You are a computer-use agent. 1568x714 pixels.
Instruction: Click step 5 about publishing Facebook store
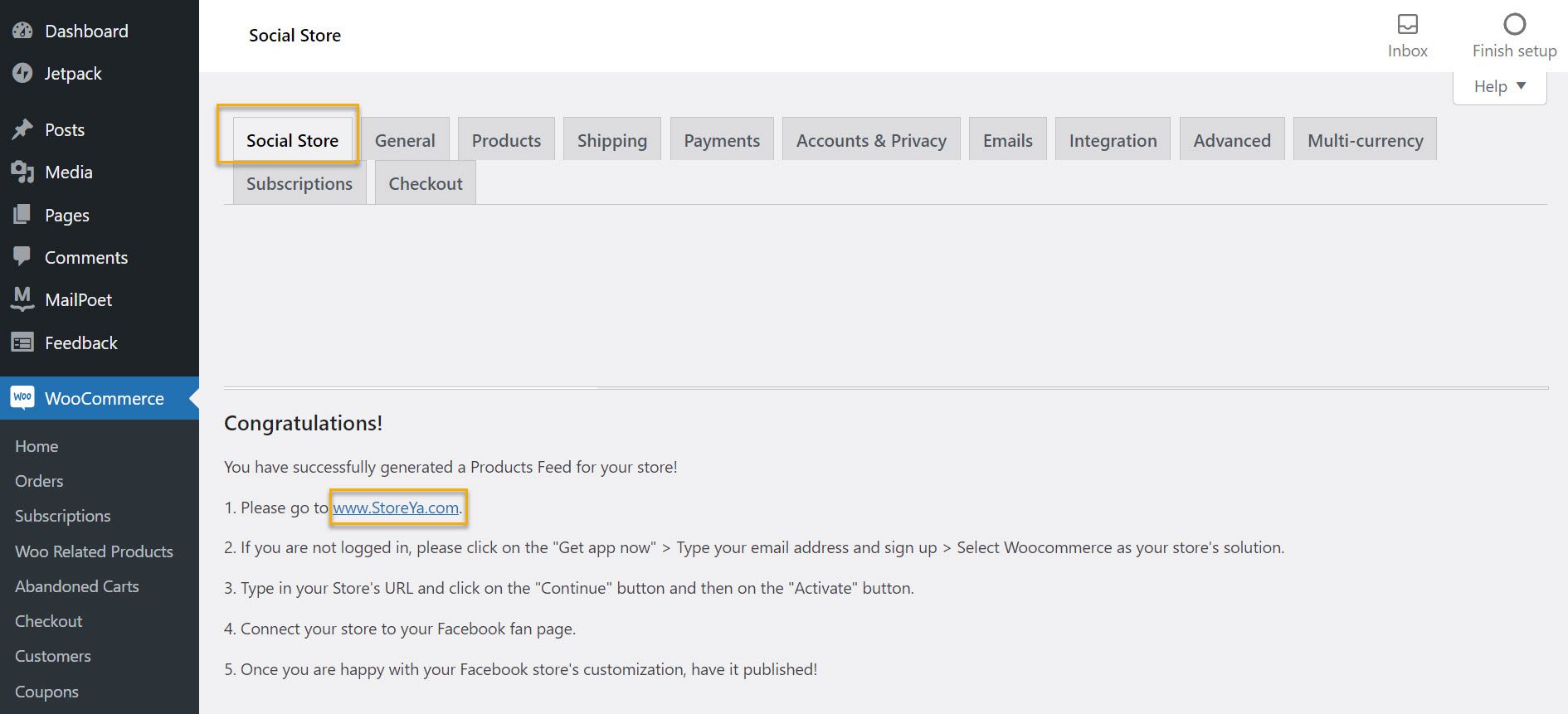(520, 669)
